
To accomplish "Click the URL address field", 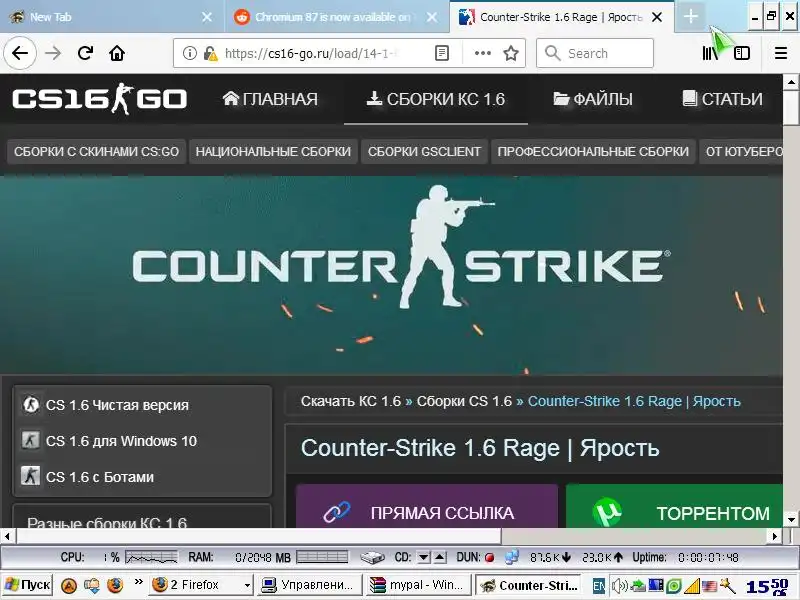I will tap(311, 53).
